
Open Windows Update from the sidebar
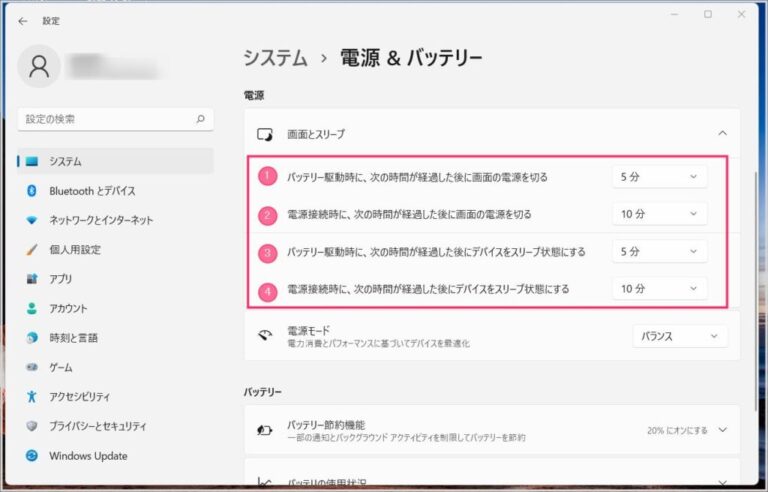[x=88, y=456]
